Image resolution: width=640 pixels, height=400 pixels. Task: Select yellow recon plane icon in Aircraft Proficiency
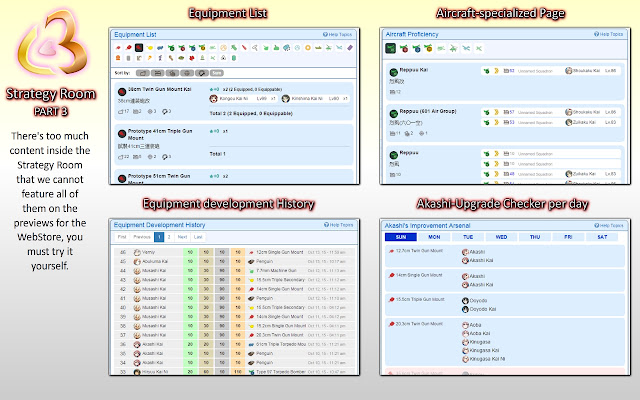click(429, 49)
